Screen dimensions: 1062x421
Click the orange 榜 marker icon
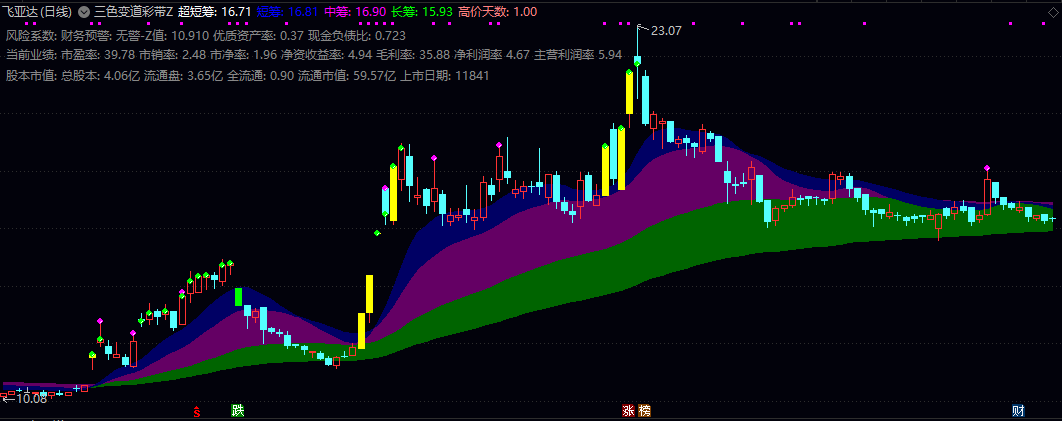click(644, 411)
